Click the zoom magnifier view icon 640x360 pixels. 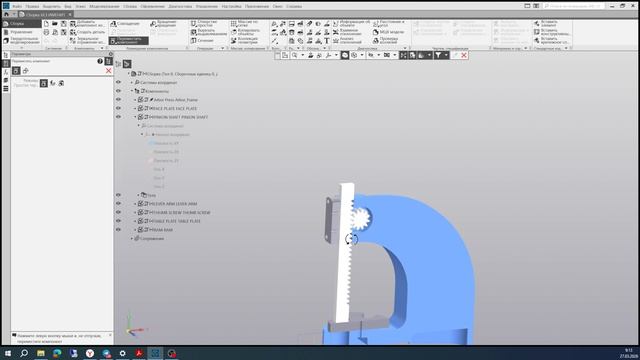click(294, 55)
